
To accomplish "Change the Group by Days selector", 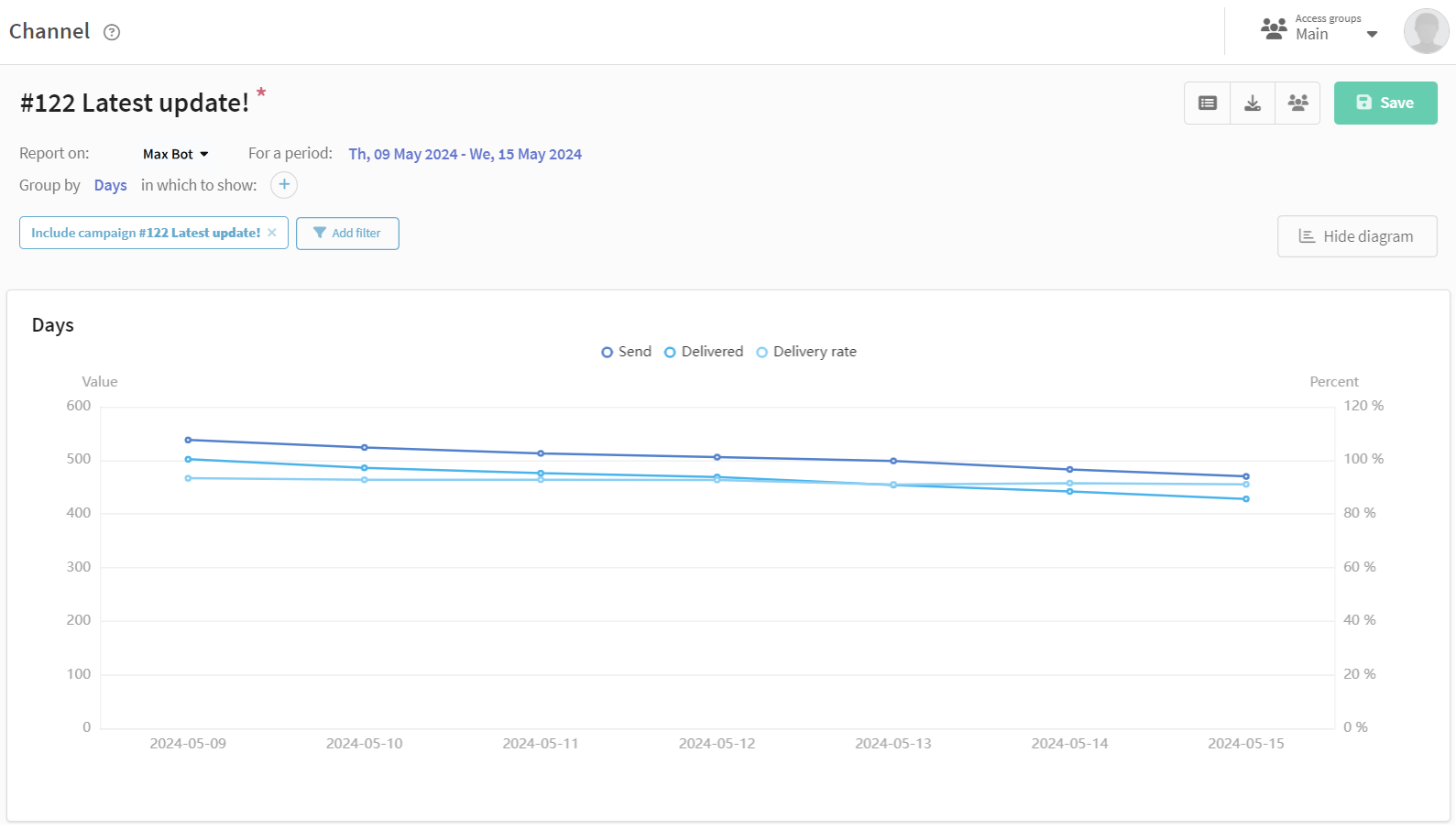I will click(110, 185).
